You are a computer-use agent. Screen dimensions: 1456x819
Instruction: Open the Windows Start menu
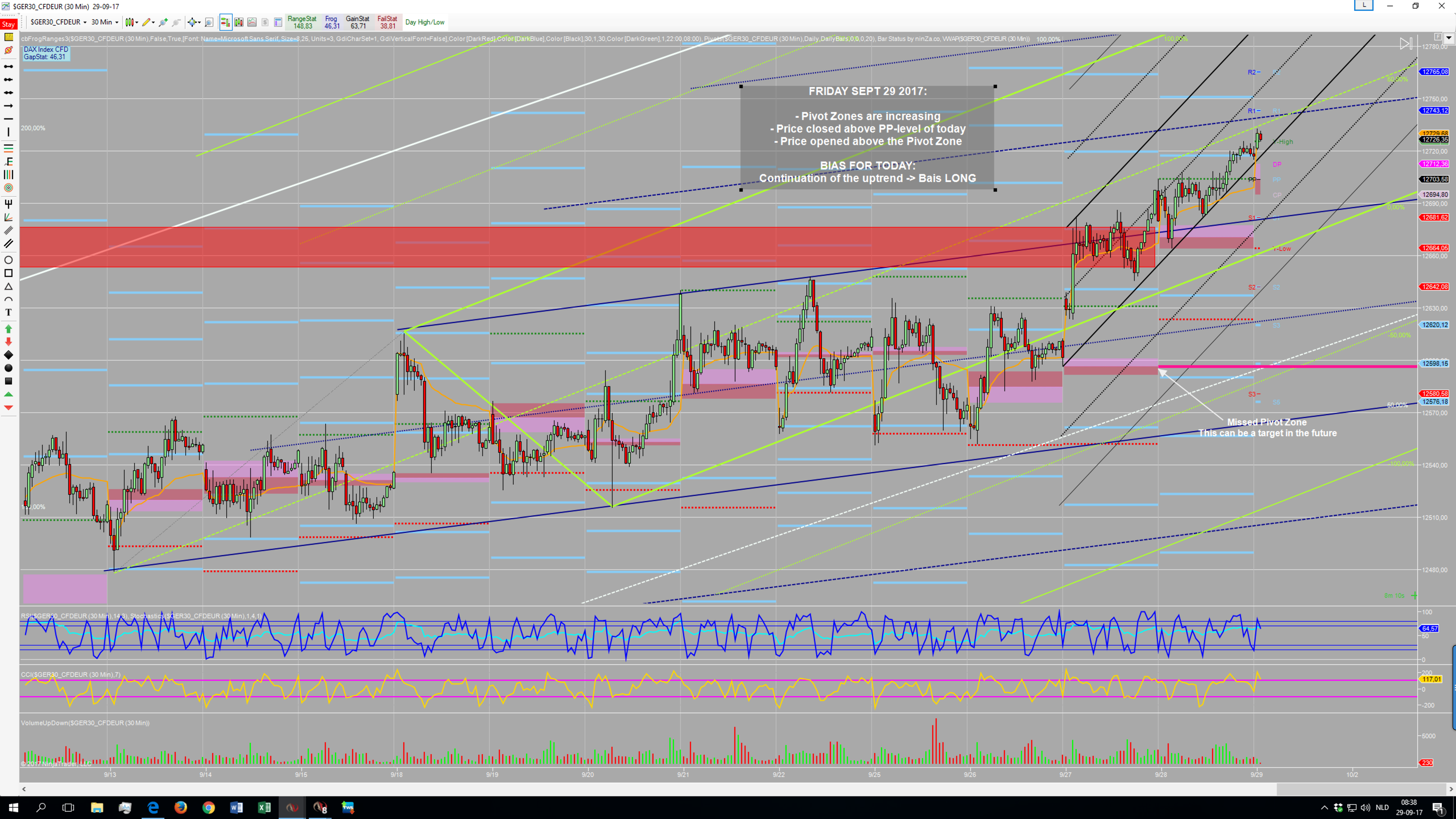(14, 807)
